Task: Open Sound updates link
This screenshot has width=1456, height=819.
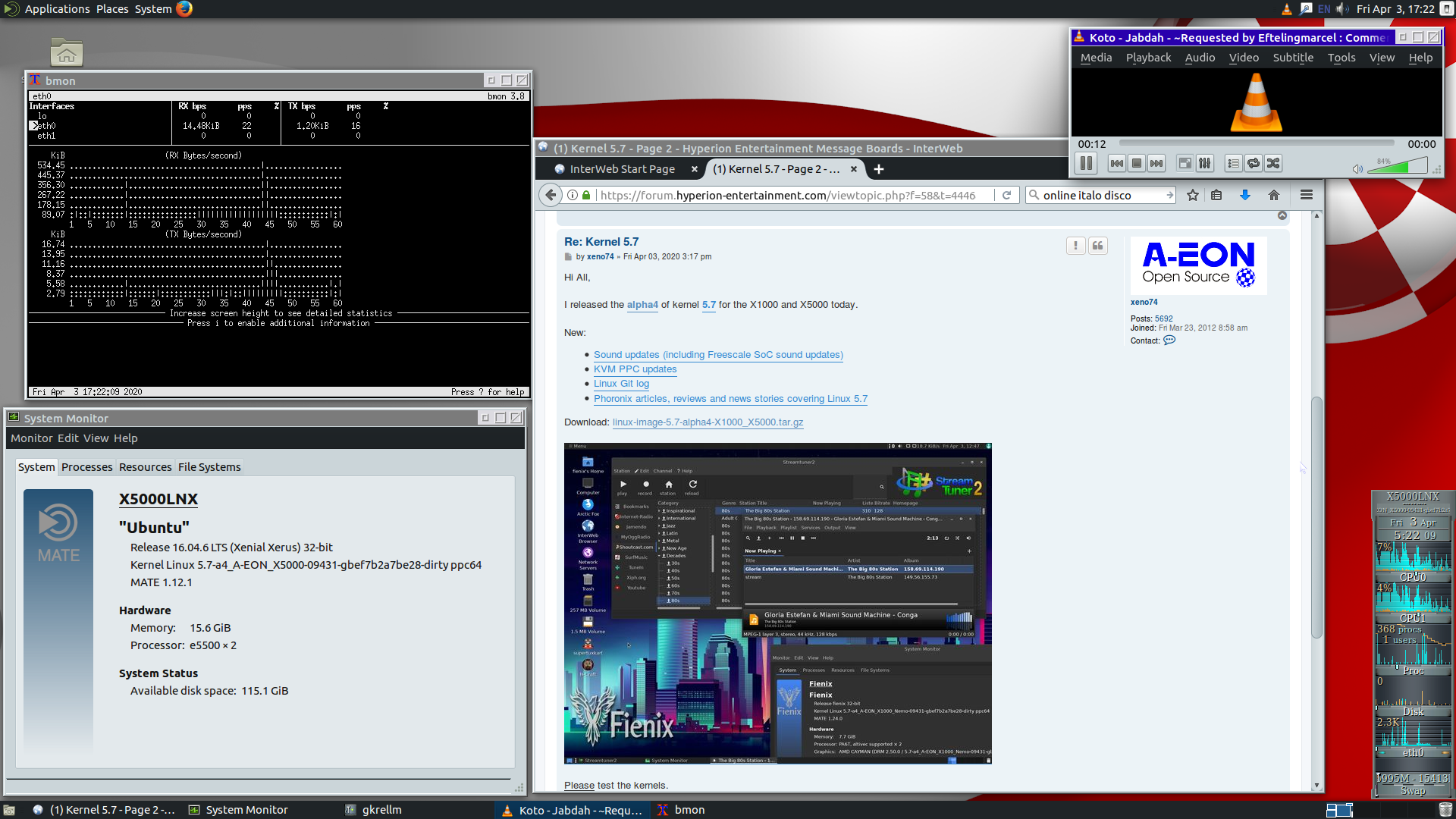Action: [x=718, y=355]
